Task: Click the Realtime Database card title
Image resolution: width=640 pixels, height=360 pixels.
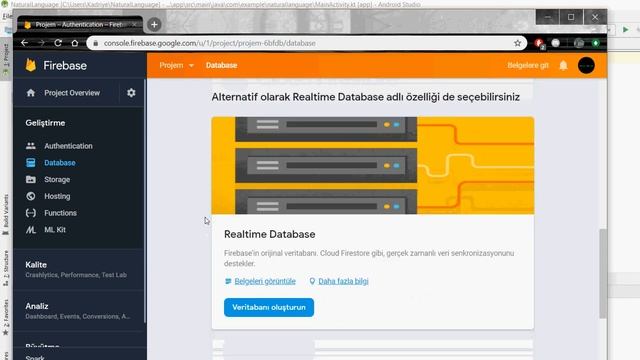Action: (x=269, y=234)
